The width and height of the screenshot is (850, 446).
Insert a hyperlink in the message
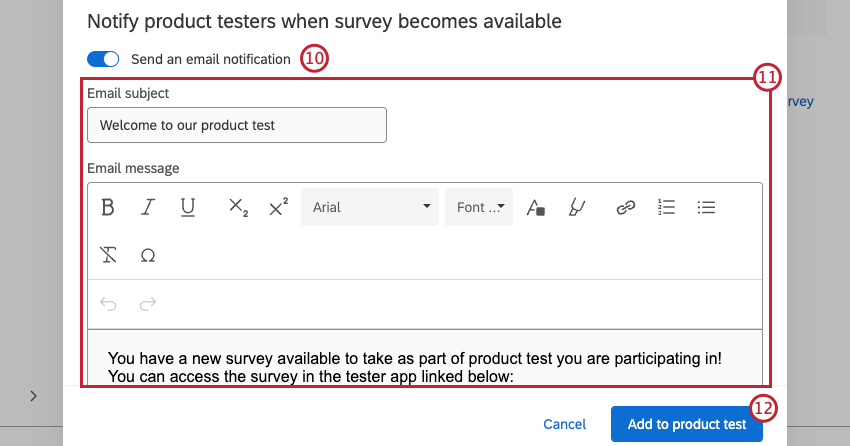[x=626, y=207]
